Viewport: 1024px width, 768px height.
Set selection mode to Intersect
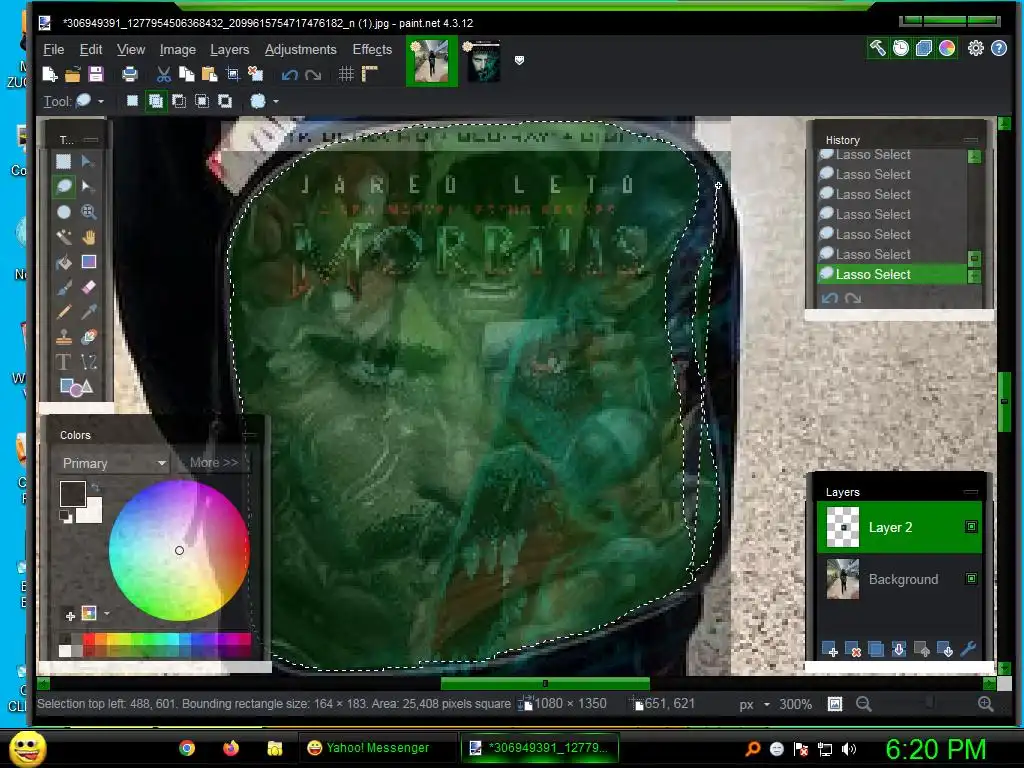pyautogui.click(x=202, y=101)
